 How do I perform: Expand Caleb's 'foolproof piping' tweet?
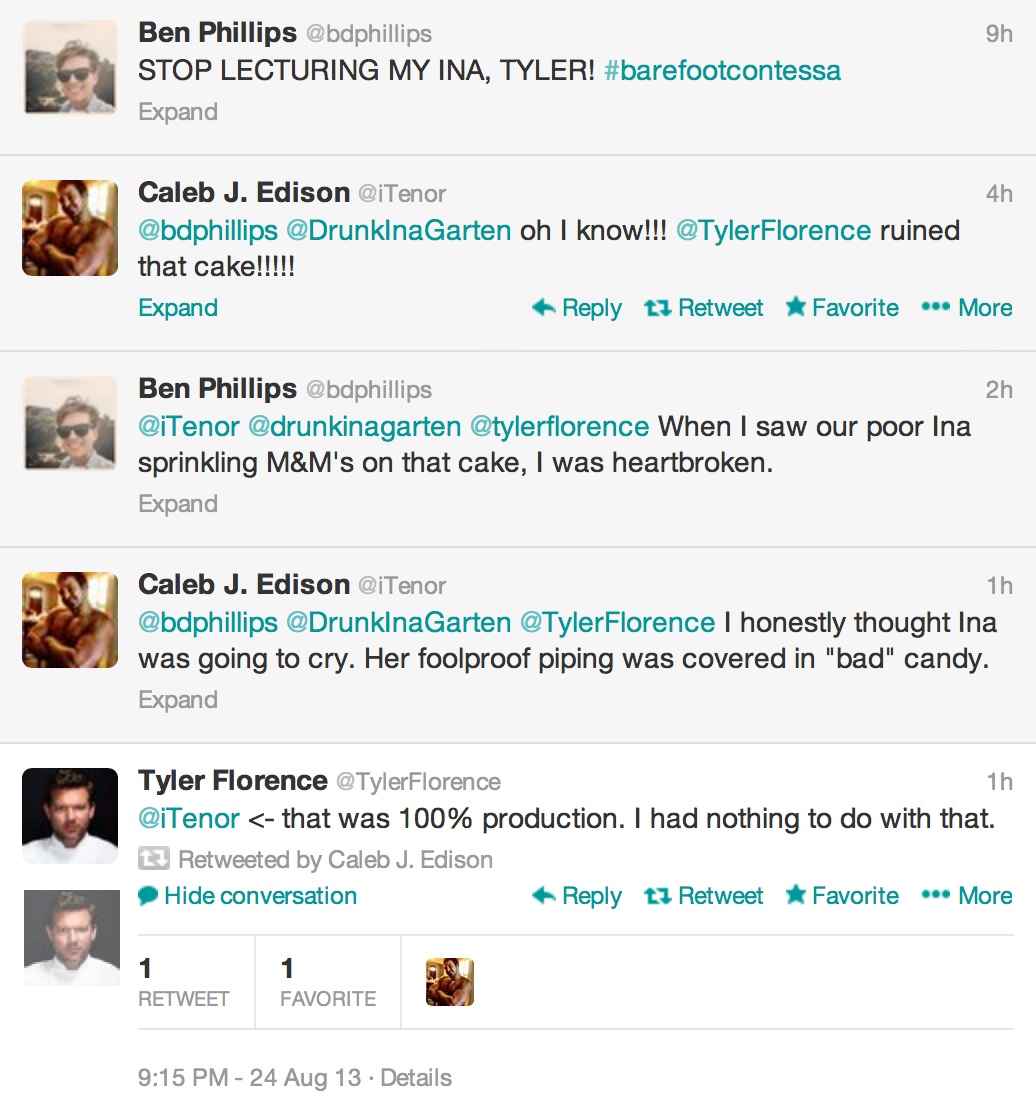pyautogui.click(x=178, y=700)
